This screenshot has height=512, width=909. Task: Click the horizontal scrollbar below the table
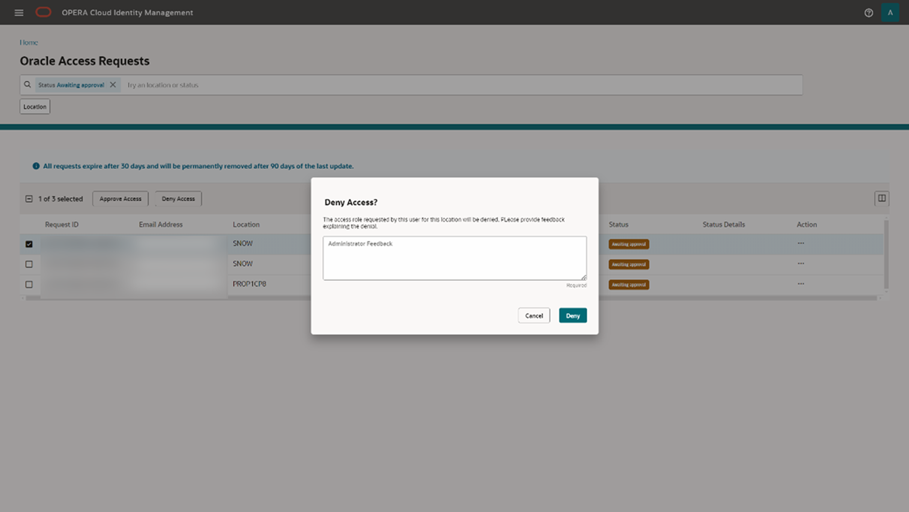coord(451,298)
